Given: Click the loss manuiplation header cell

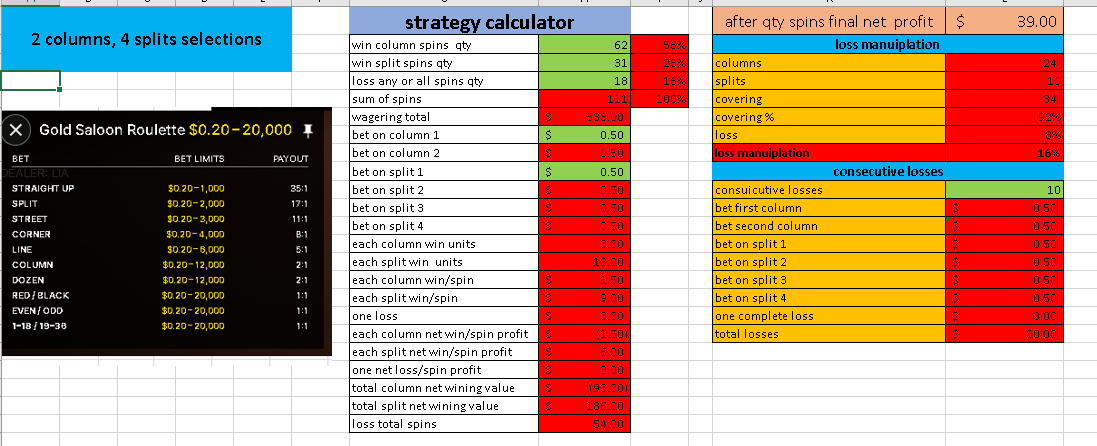Looking at the screenshot, I should [888, 45].
